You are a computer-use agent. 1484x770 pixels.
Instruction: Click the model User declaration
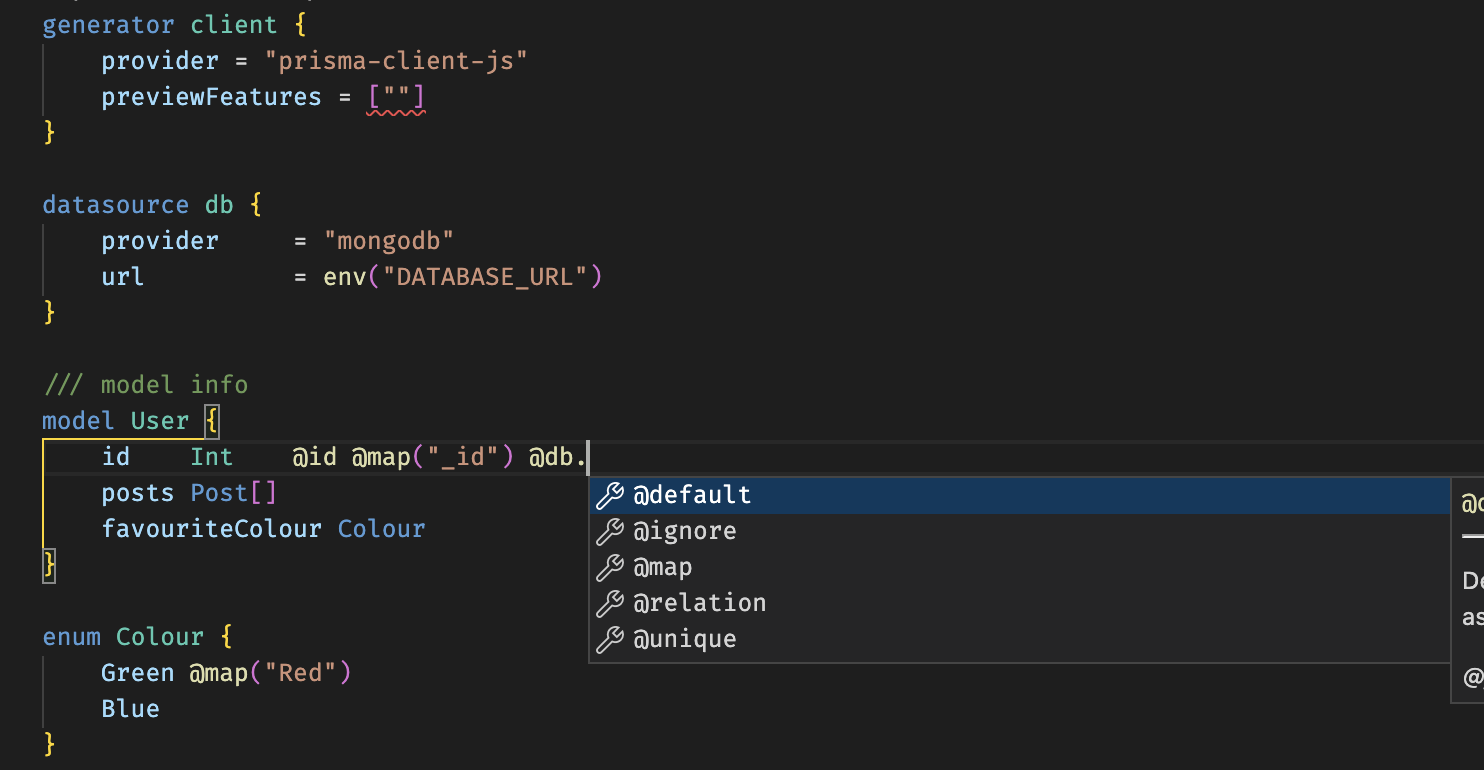115,420
